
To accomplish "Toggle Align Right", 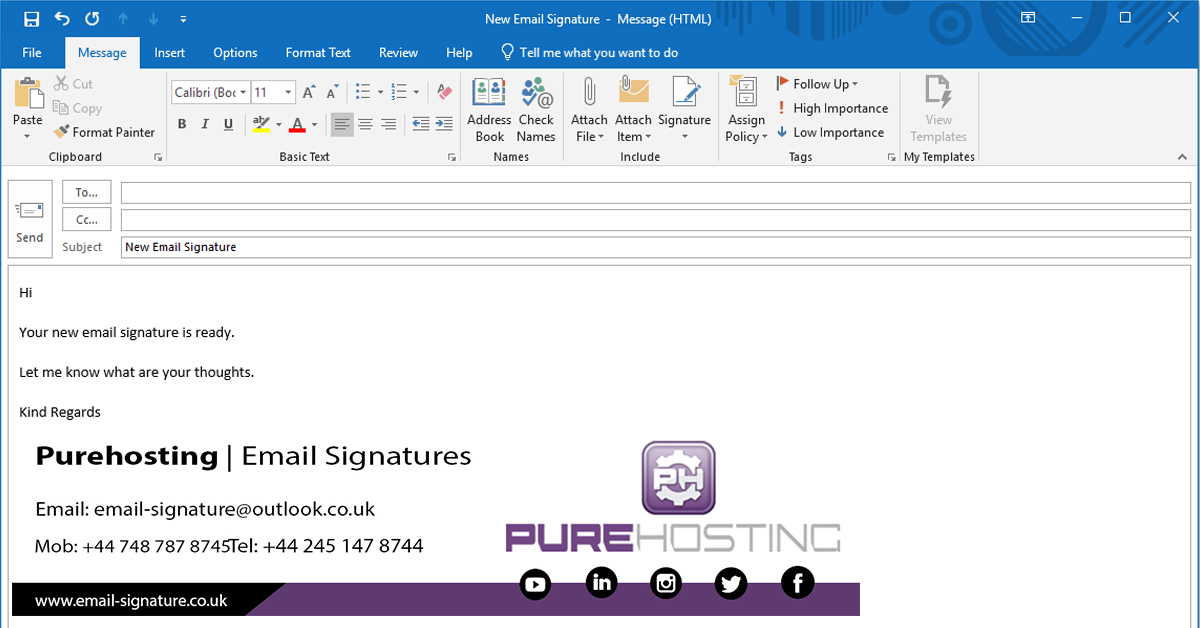I will [388, 124].
